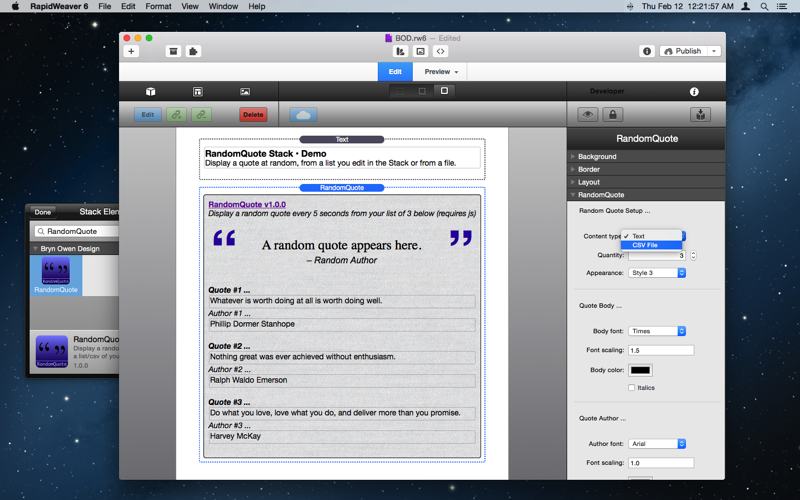Open the File menu
This screenshot has height=500, width=800.
point(105,6)
